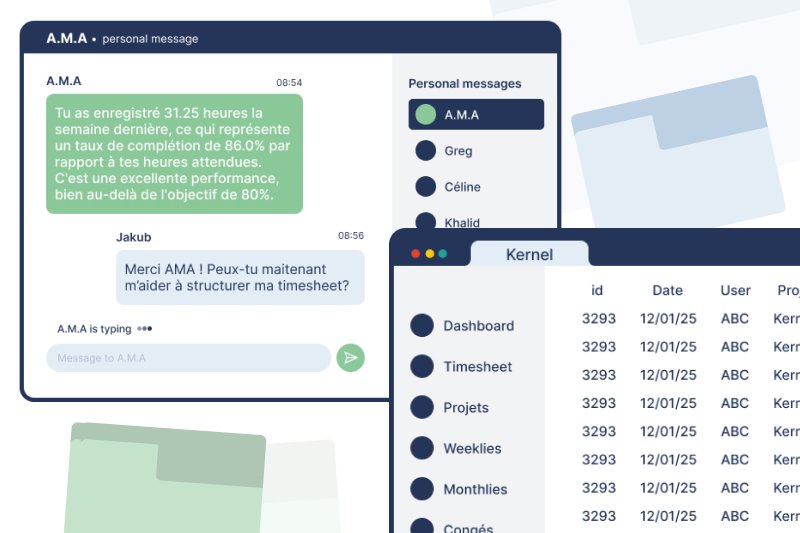The height and width of the screenshot is (533, 800).
Task: Click Céline's avatar circle in contacts list
Action: (x=426, y=187)
